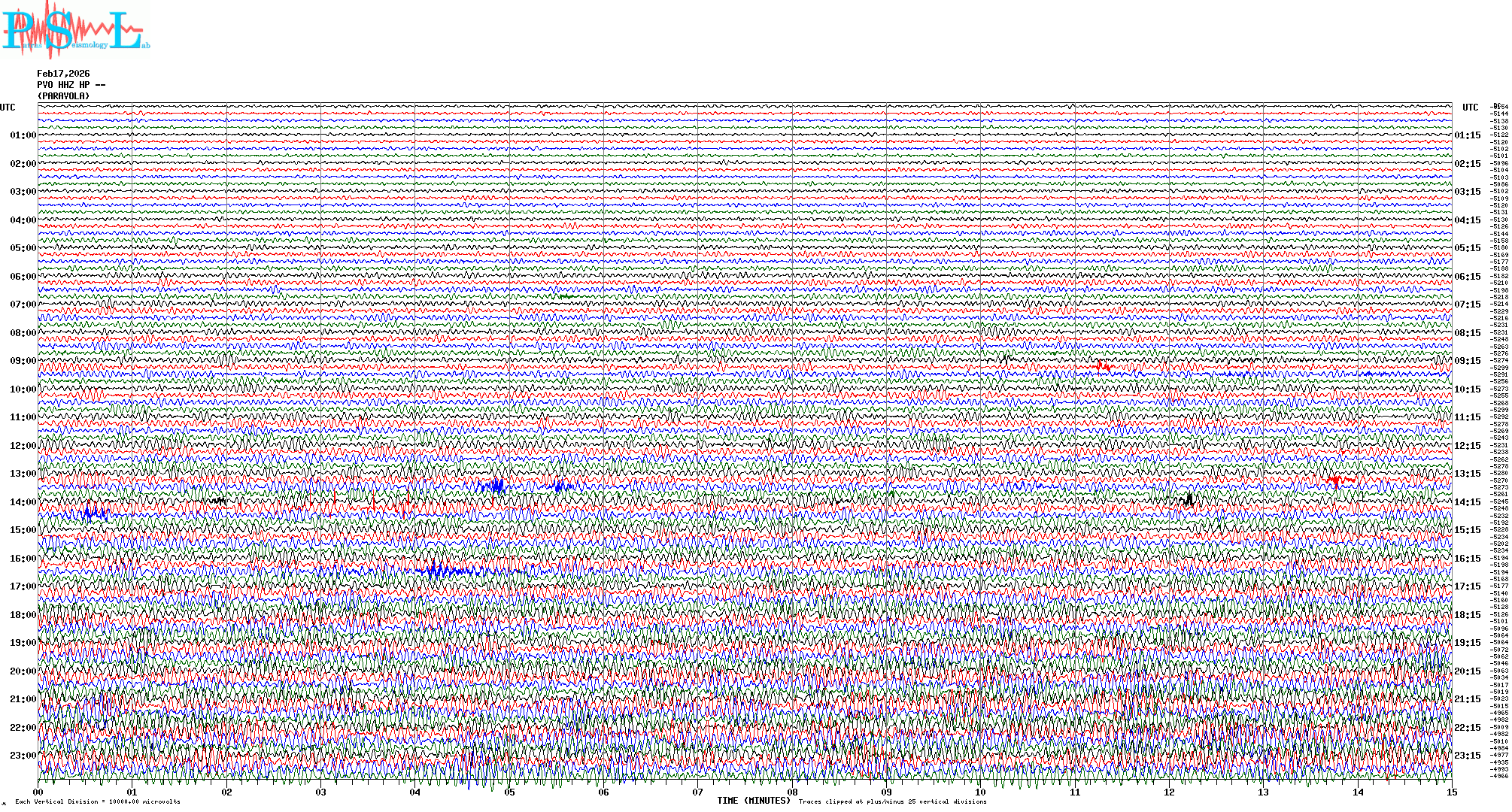1512x812 pixels.
Task: Click the Feb17,2026 date label
Action: tap(63, 74)
